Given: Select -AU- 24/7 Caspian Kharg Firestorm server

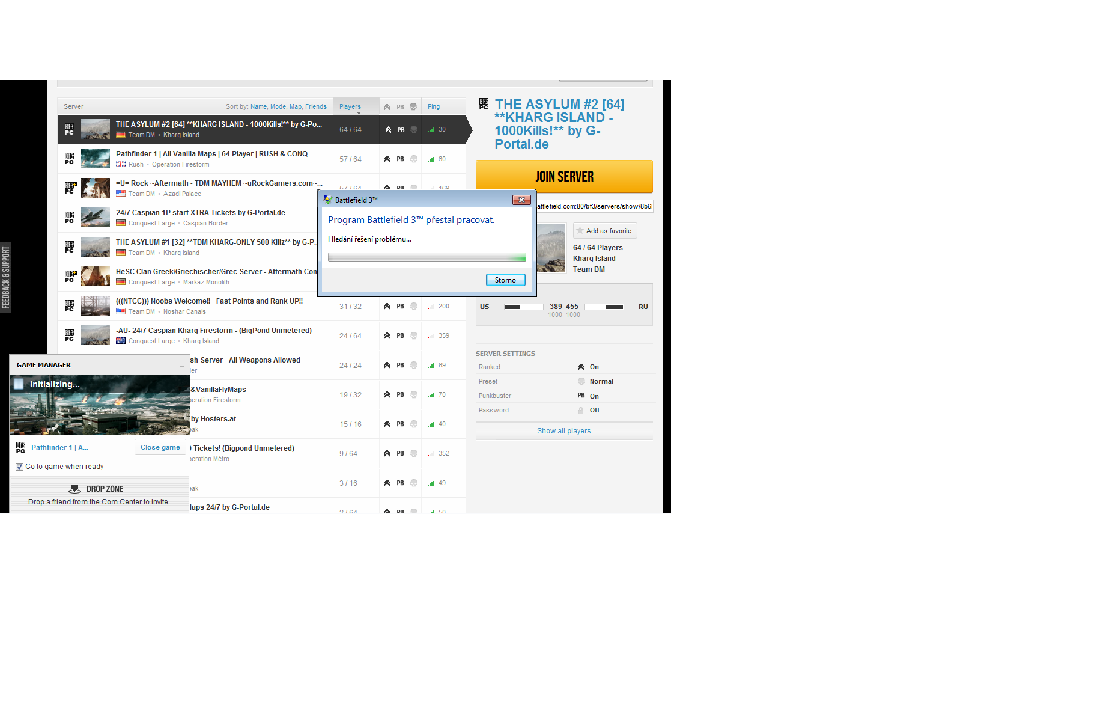Looking at the screenshot, I should (262, 335).
